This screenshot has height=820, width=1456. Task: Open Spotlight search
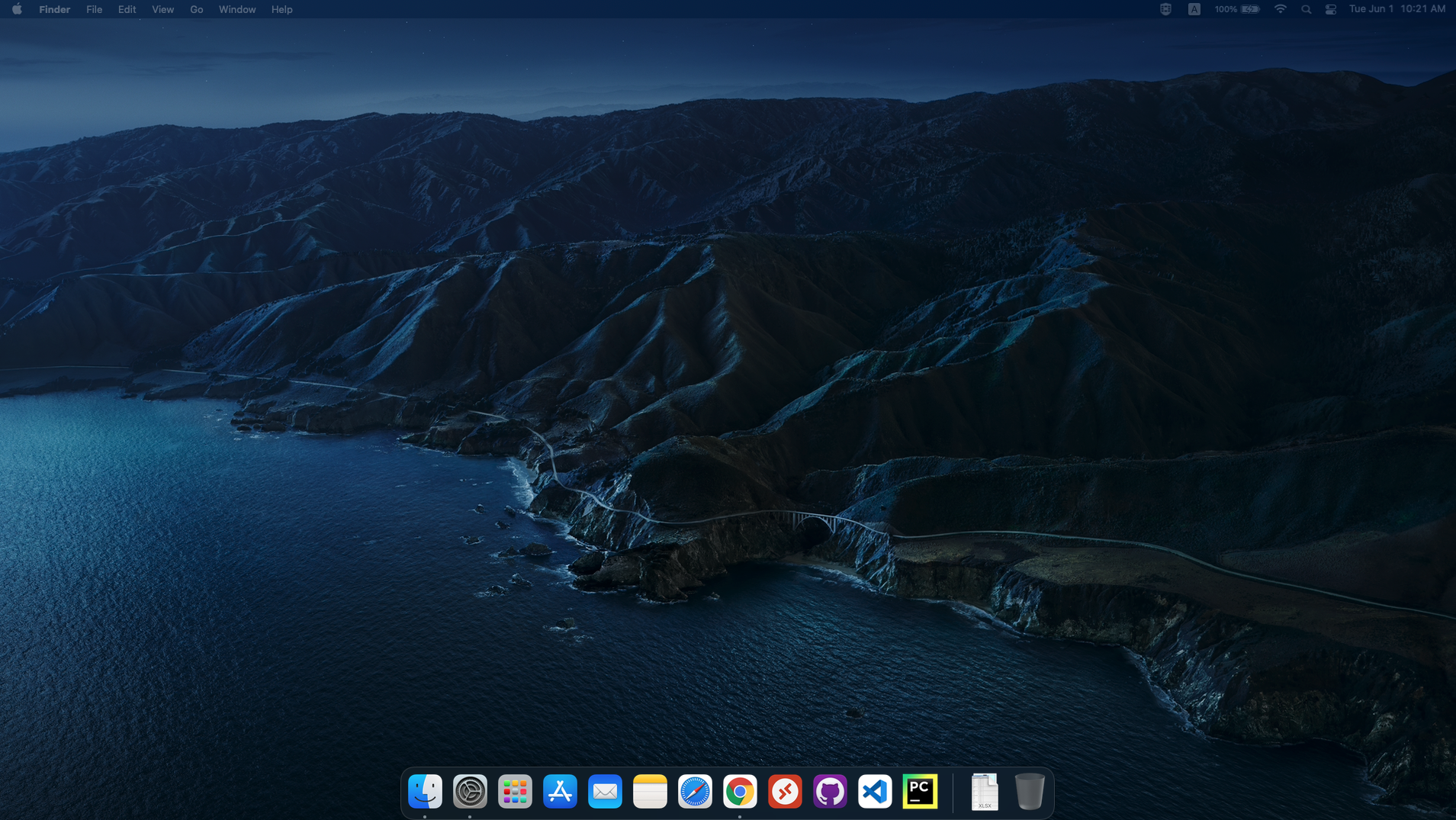(x=1306, y=9)
